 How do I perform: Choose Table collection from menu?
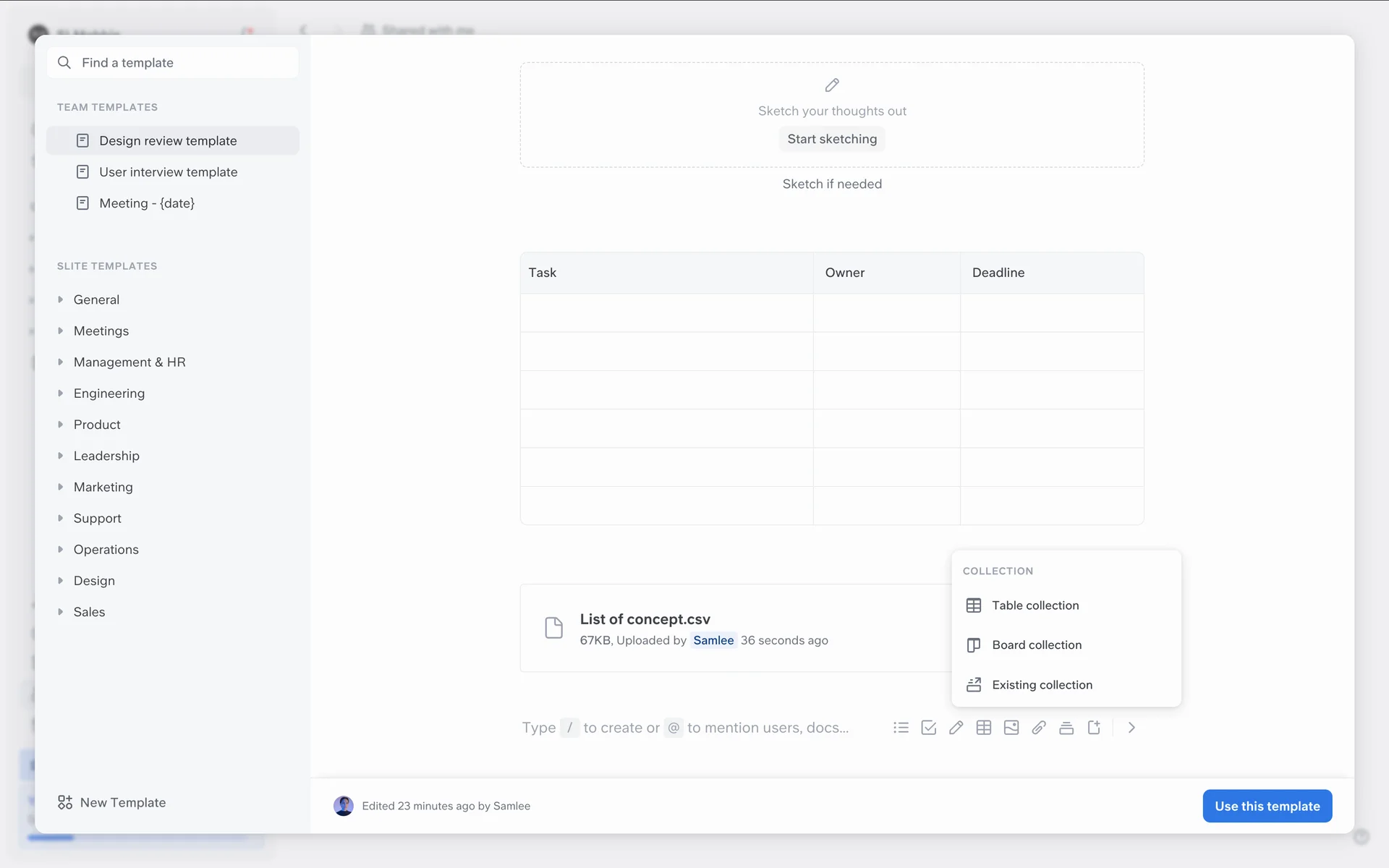click(1035, 605)
